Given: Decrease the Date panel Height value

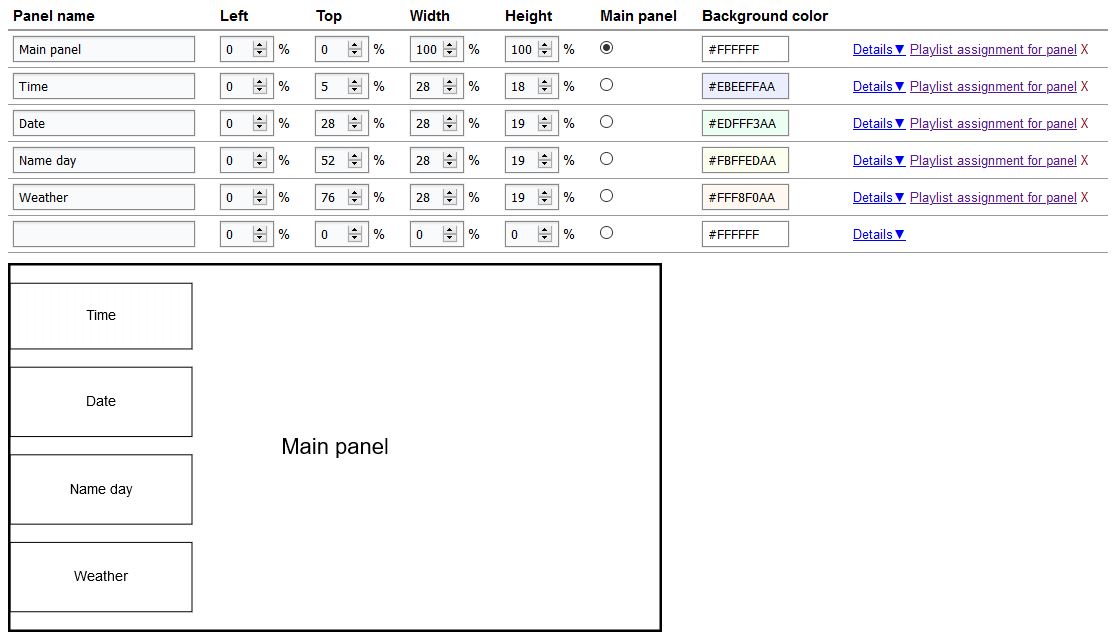Looking at the screenshot, I should click(x=544, y=128).
